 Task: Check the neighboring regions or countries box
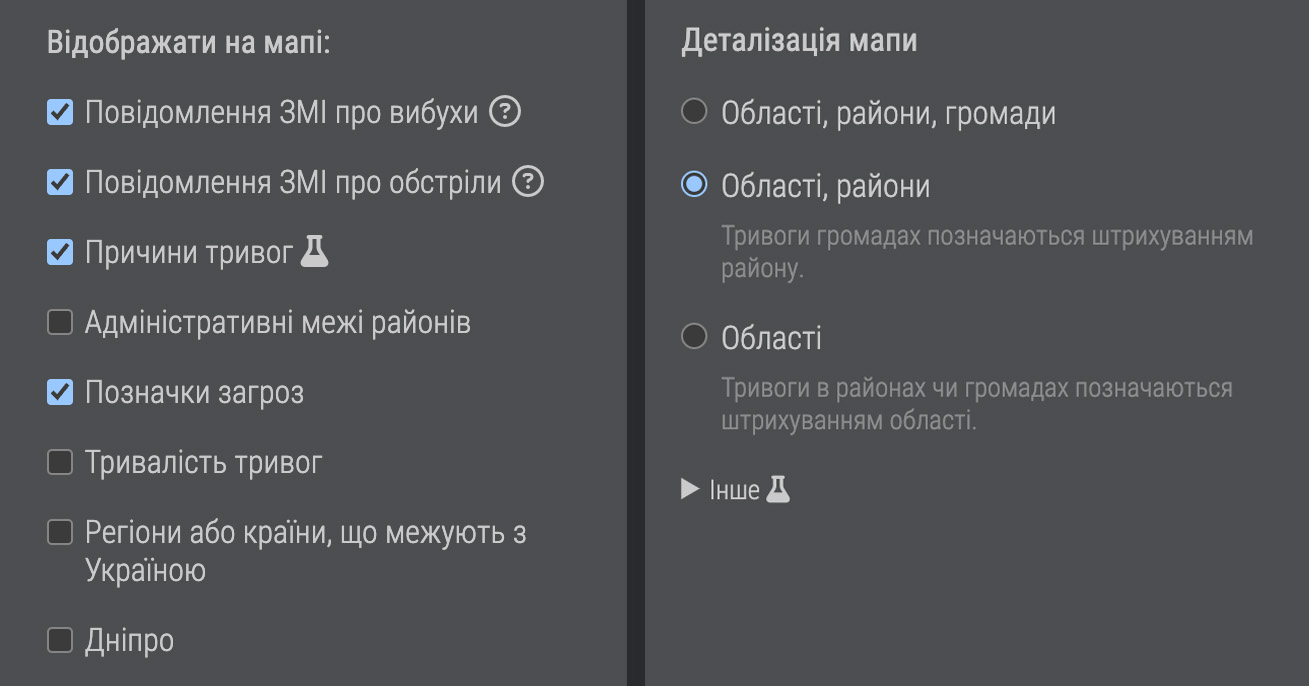coord(60,532)
